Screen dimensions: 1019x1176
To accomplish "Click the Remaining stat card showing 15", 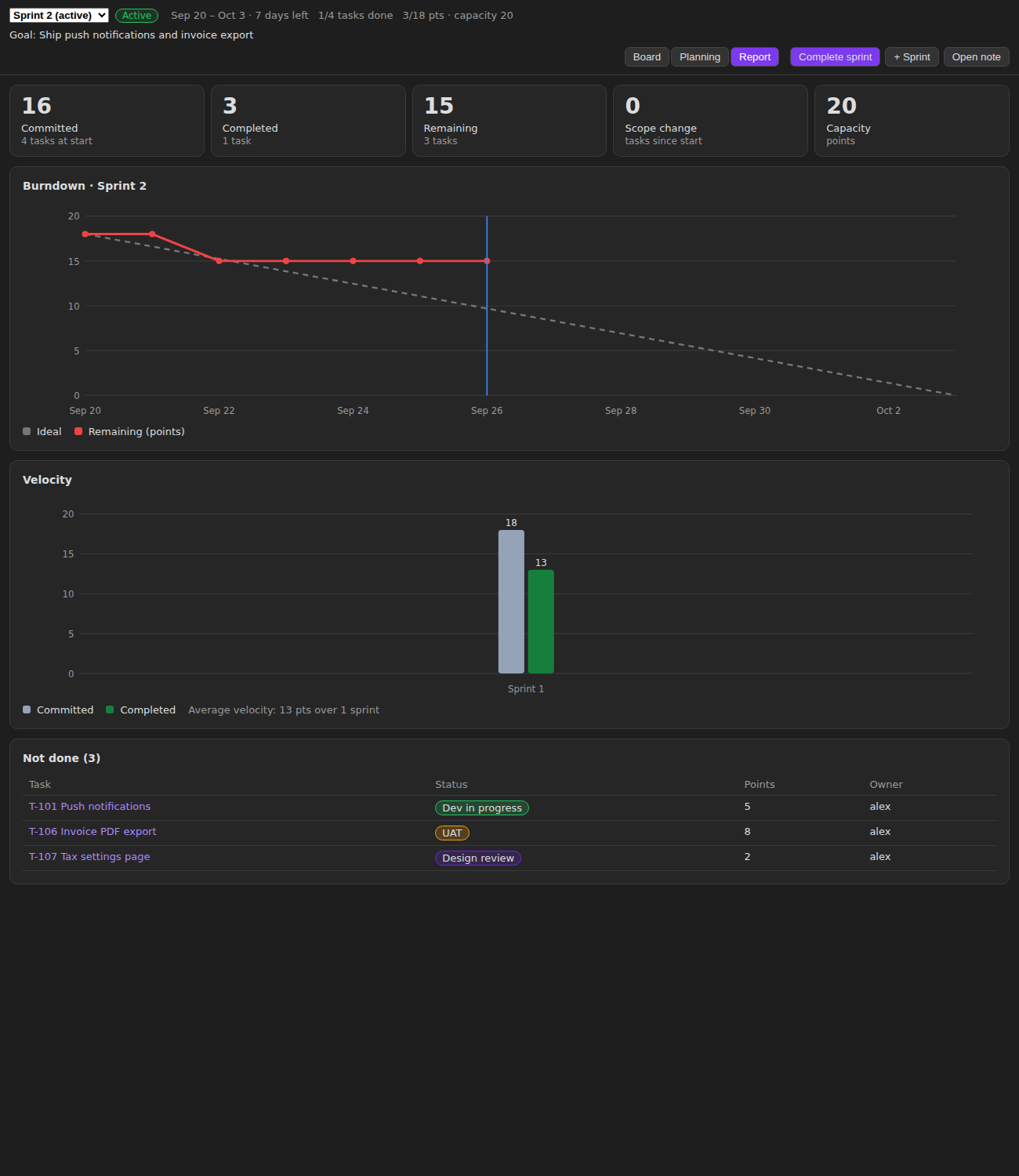I will [509, 121].
